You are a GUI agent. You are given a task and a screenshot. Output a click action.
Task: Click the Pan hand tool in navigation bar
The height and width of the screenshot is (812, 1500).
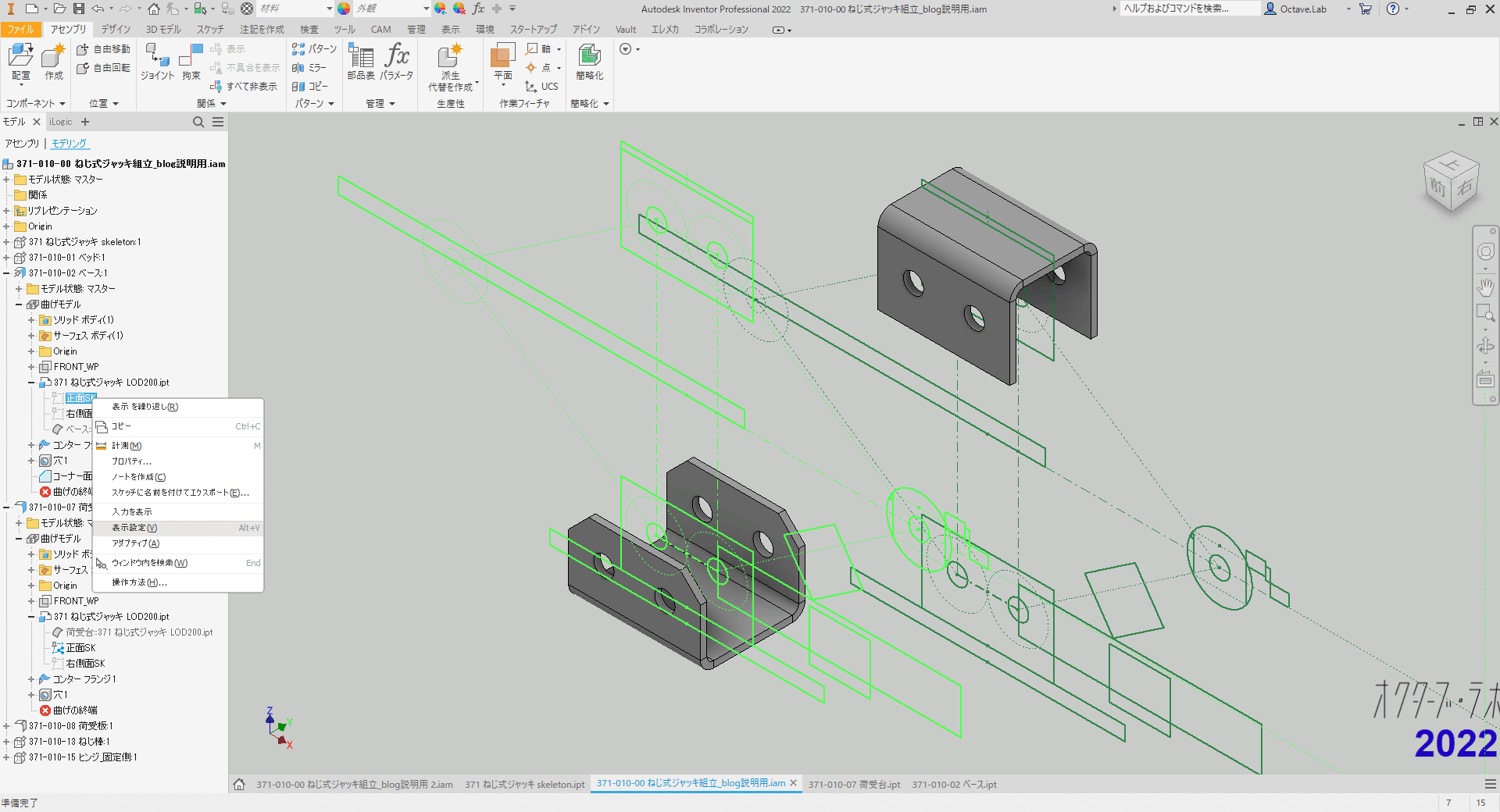pyautogui.click(x=1485, y=287)
